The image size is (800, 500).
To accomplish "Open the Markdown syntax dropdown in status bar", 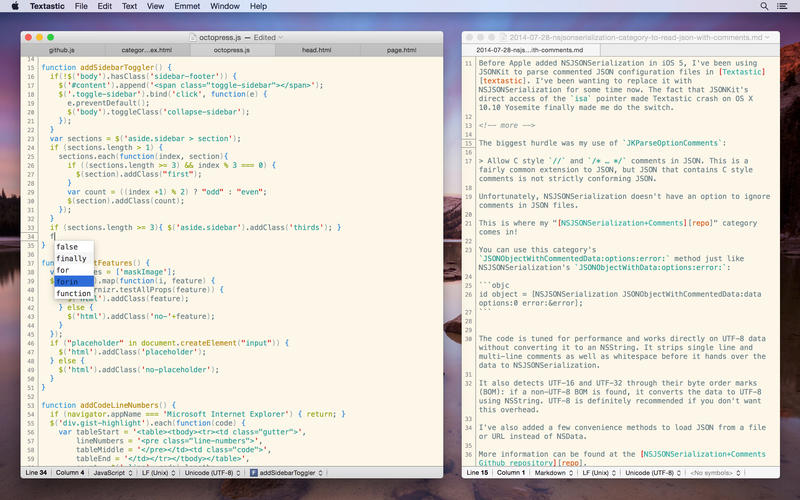I will [x=554, y=473].
